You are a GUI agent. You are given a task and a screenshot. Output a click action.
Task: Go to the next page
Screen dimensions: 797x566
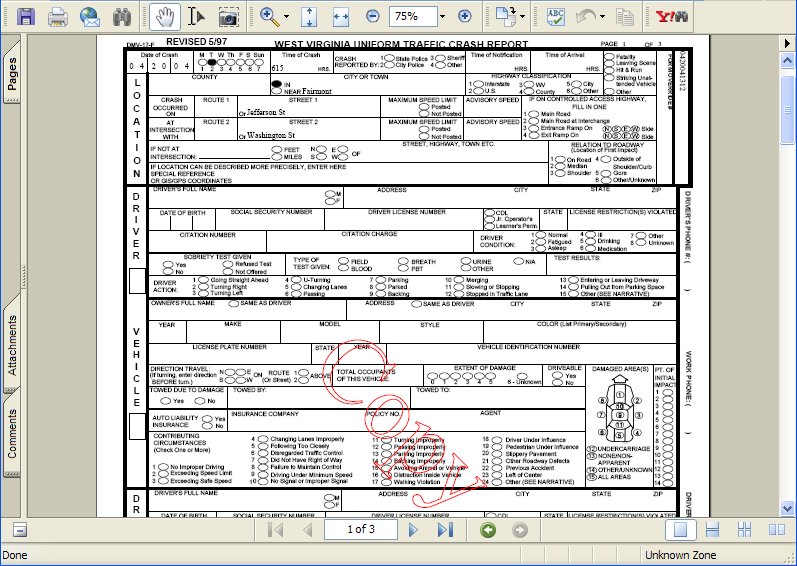point(413,530)
